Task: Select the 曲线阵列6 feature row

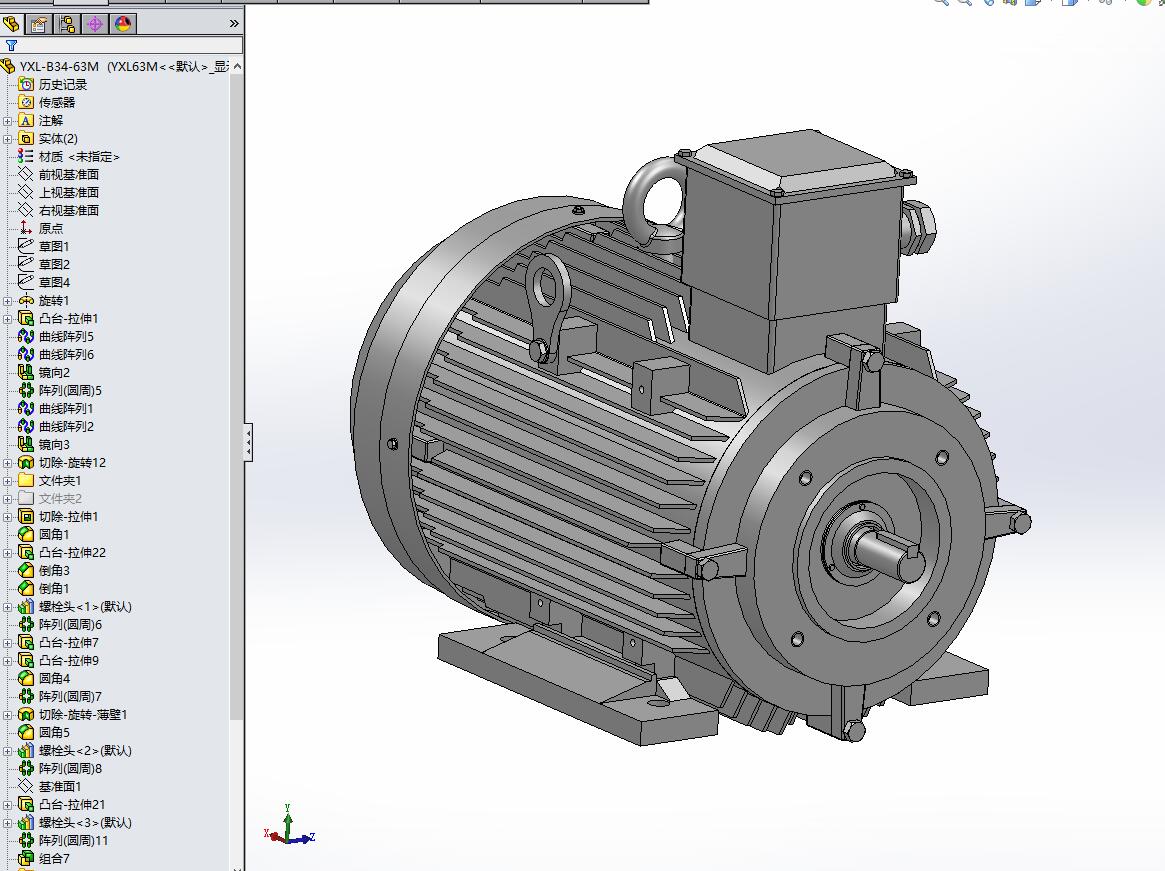Action: click(x=56, y=354)
